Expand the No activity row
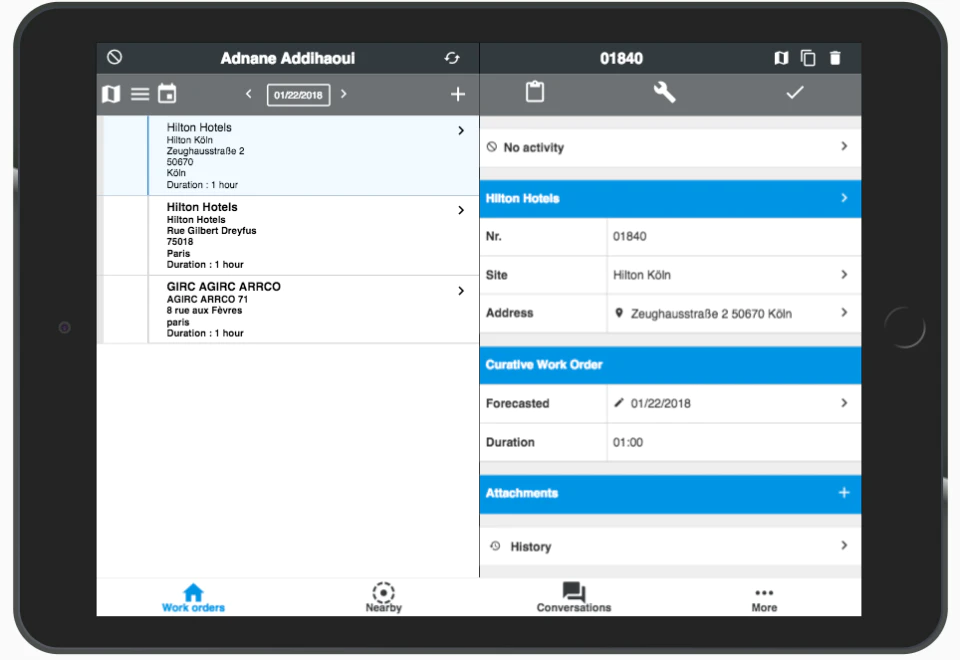960x660 pixels. click(670, 148)
